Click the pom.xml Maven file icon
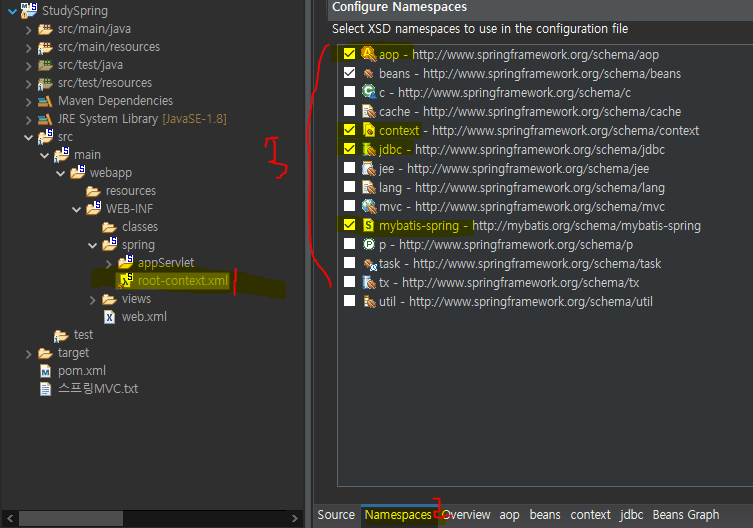Viewport: 753px width, 528px height. point(45,371)
